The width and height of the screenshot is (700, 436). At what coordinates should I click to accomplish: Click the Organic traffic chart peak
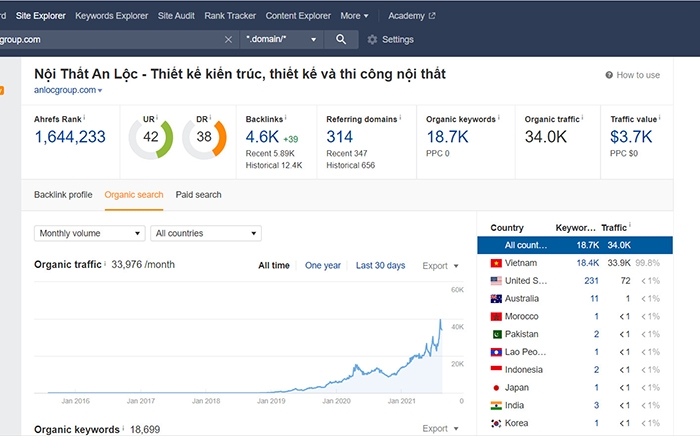[x=440, y=320]
